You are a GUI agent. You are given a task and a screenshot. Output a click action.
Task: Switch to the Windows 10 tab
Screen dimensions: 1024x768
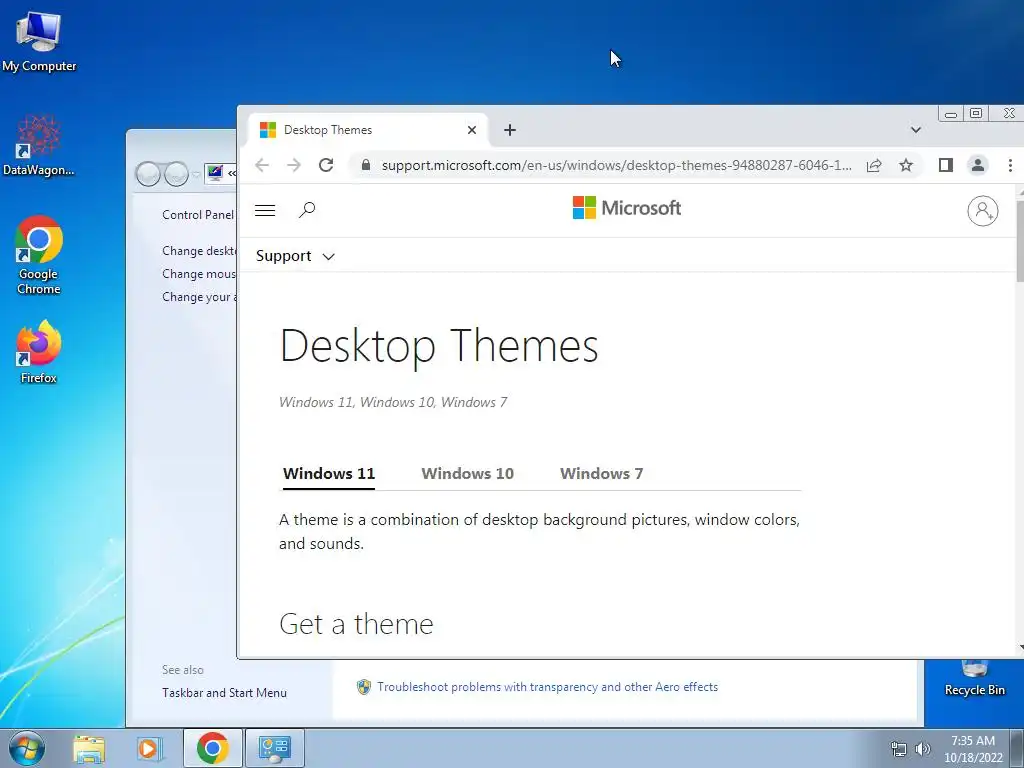point(468,473)
